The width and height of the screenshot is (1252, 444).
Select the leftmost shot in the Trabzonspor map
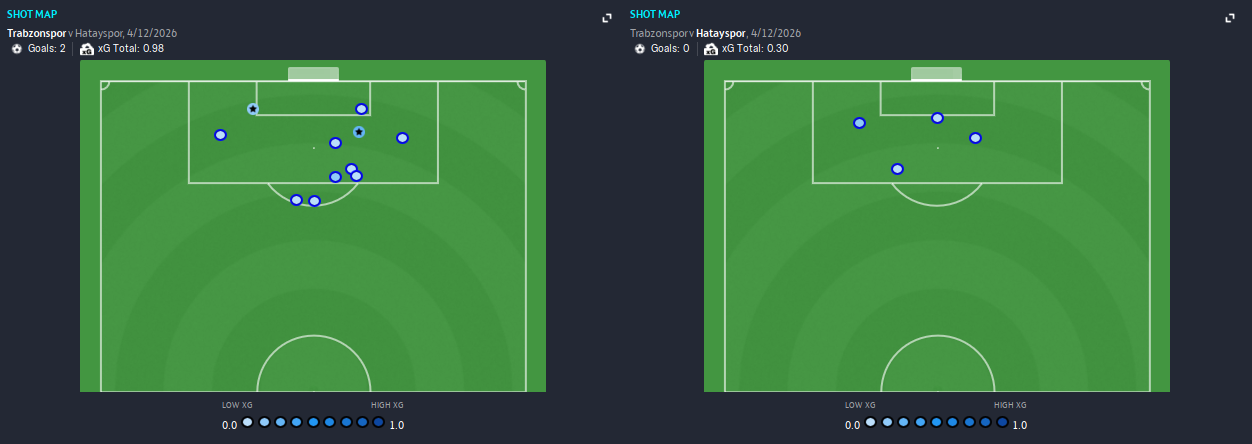click(220, 135)
